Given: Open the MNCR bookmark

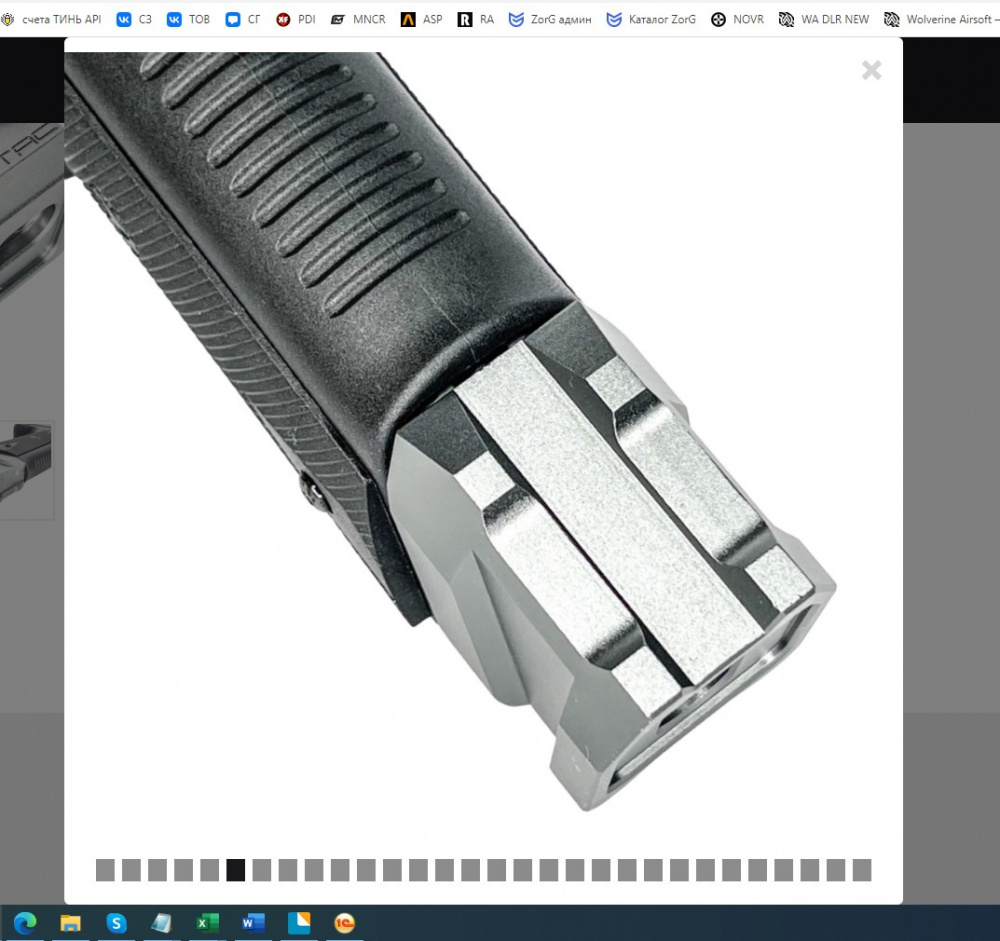Looking at the screenshot, I should pyautogui.click(x=357, y=19).
